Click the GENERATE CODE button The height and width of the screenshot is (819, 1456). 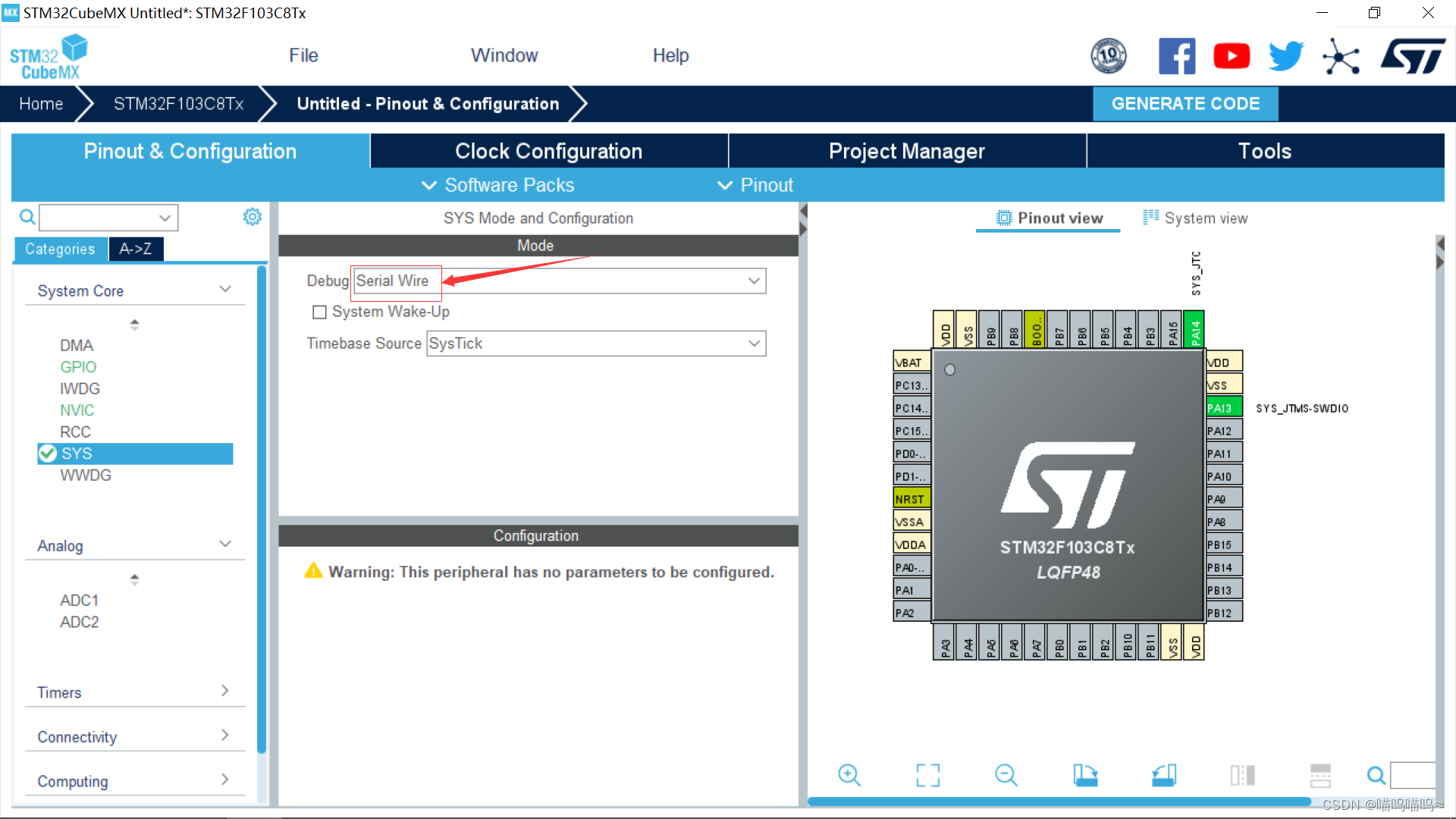pyautogui.click(x=1185, y=104)
